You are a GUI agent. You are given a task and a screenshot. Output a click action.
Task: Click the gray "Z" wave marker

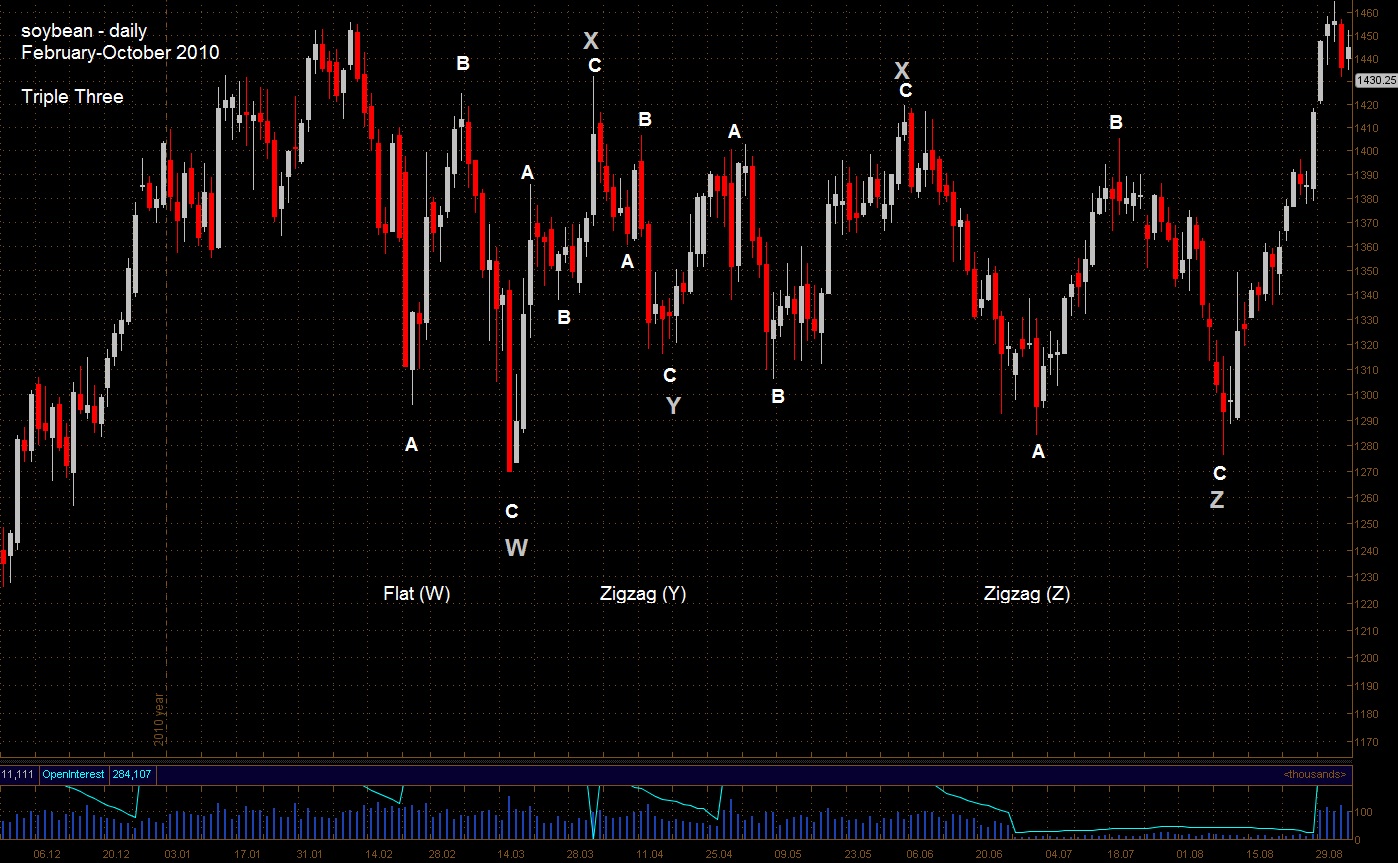coord(1217,498)
